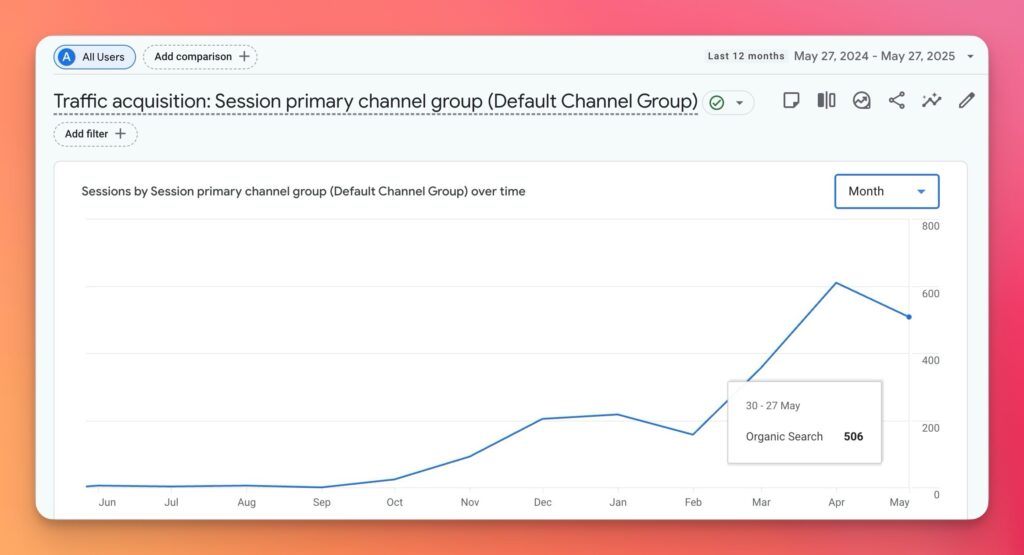
Task: Click the share report icon
Action: 896,100
